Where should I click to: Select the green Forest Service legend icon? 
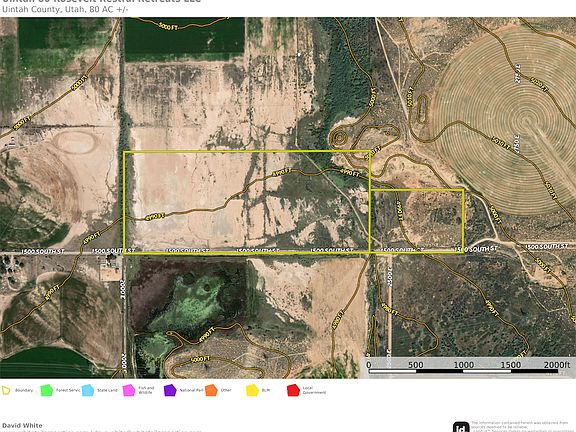47,390
